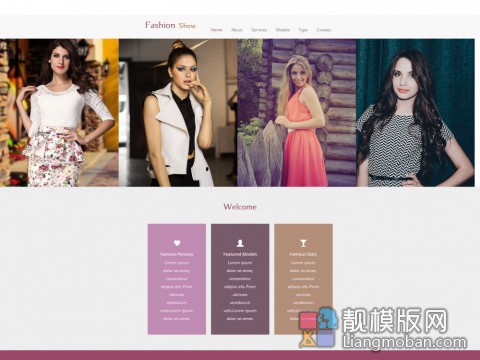Click the Liangmoban watermark logo icon
The image size is (480, 360).
click(x=318, y=327)
